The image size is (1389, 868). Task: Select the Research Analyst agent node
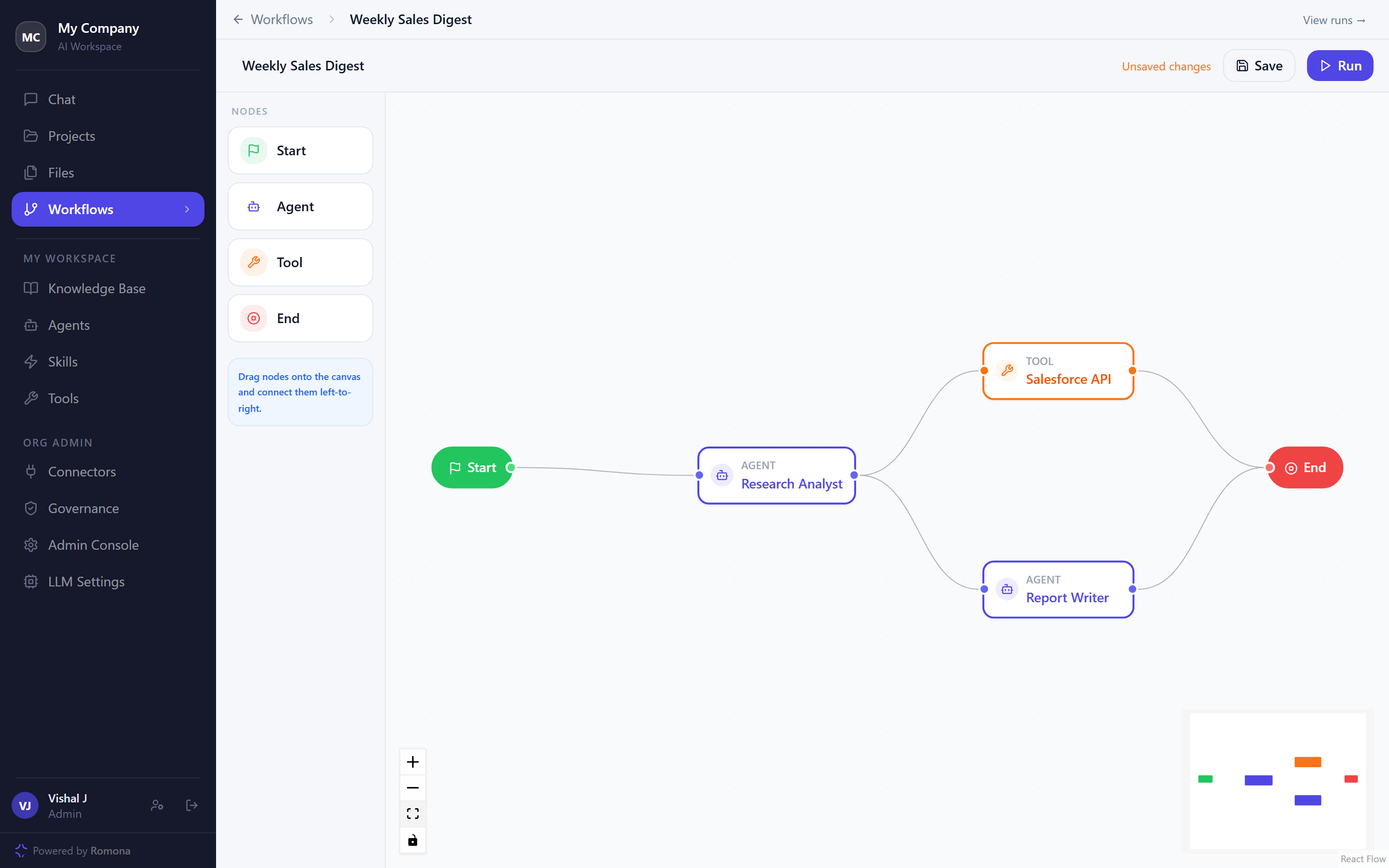pyautogui.click(x=776, y=475)
